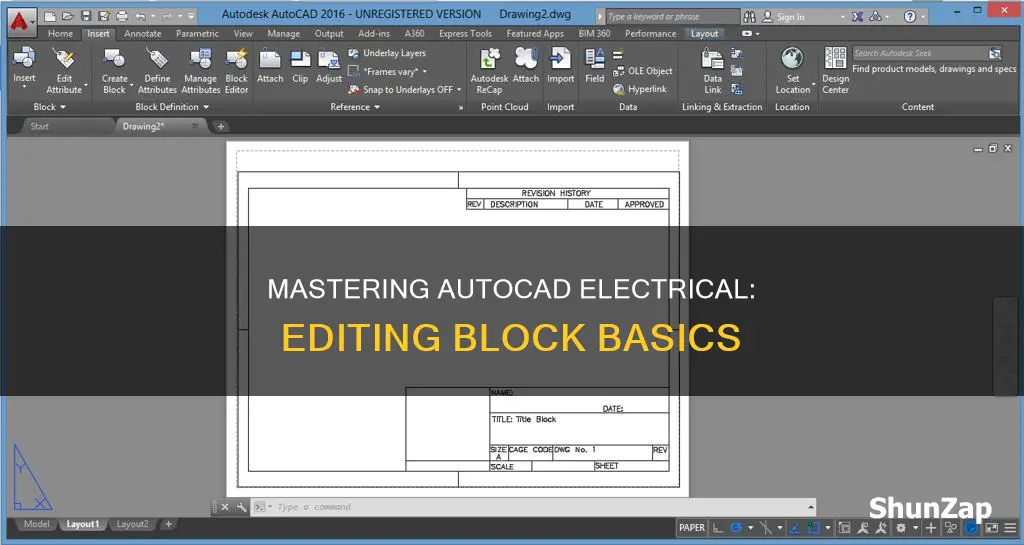This screenshot has height=545, width=1024.
Task: Open the polar tracking angle dropdown arrow
Action: click(750, 527)
